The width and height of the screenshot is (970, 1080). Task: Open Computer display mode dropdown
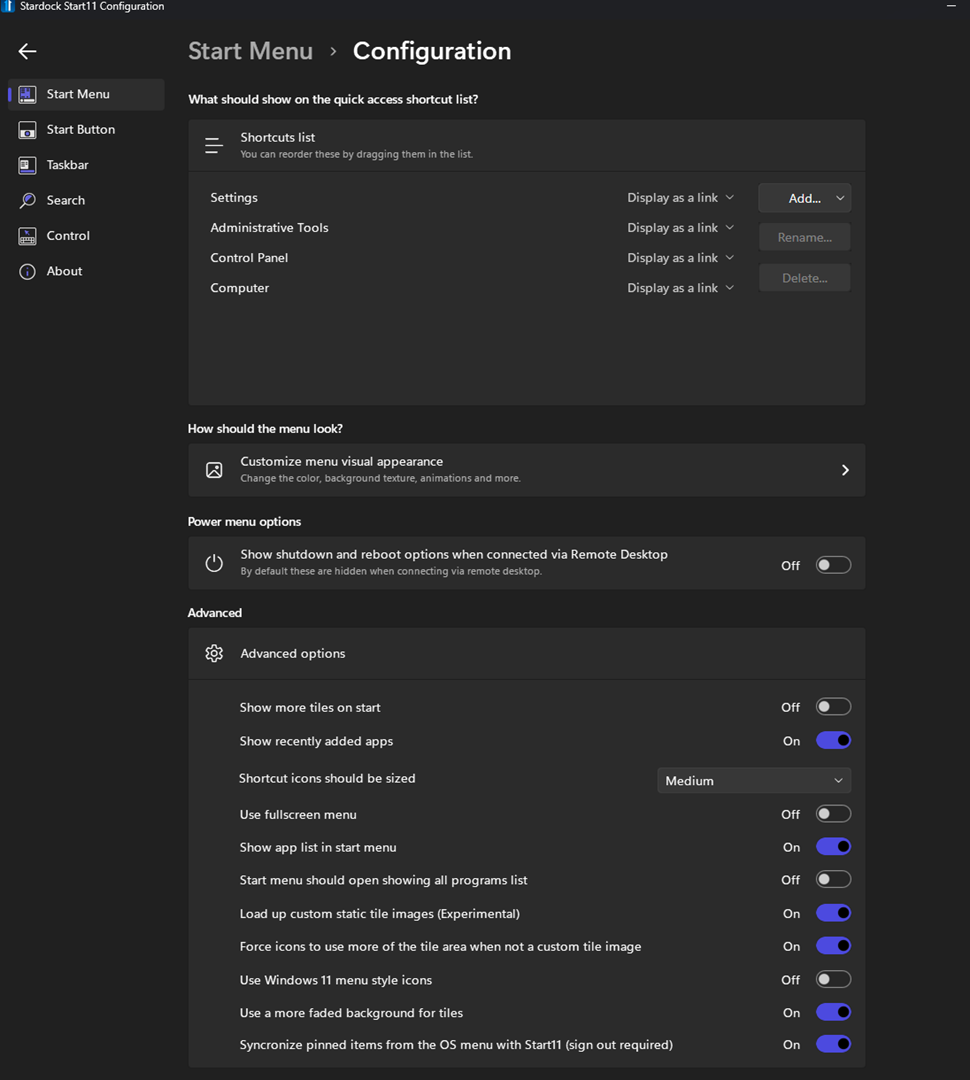tap(680, 288)
